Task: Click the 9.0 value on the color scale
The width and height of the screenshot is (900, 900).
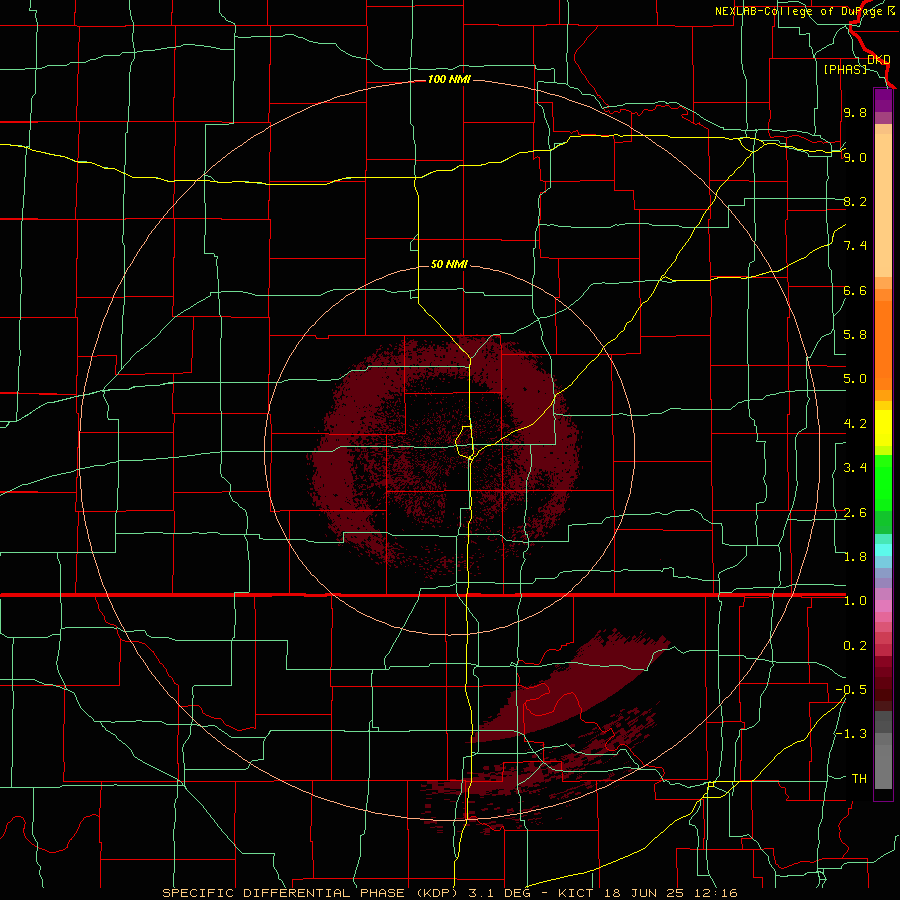Action: (x=855, y=157)
